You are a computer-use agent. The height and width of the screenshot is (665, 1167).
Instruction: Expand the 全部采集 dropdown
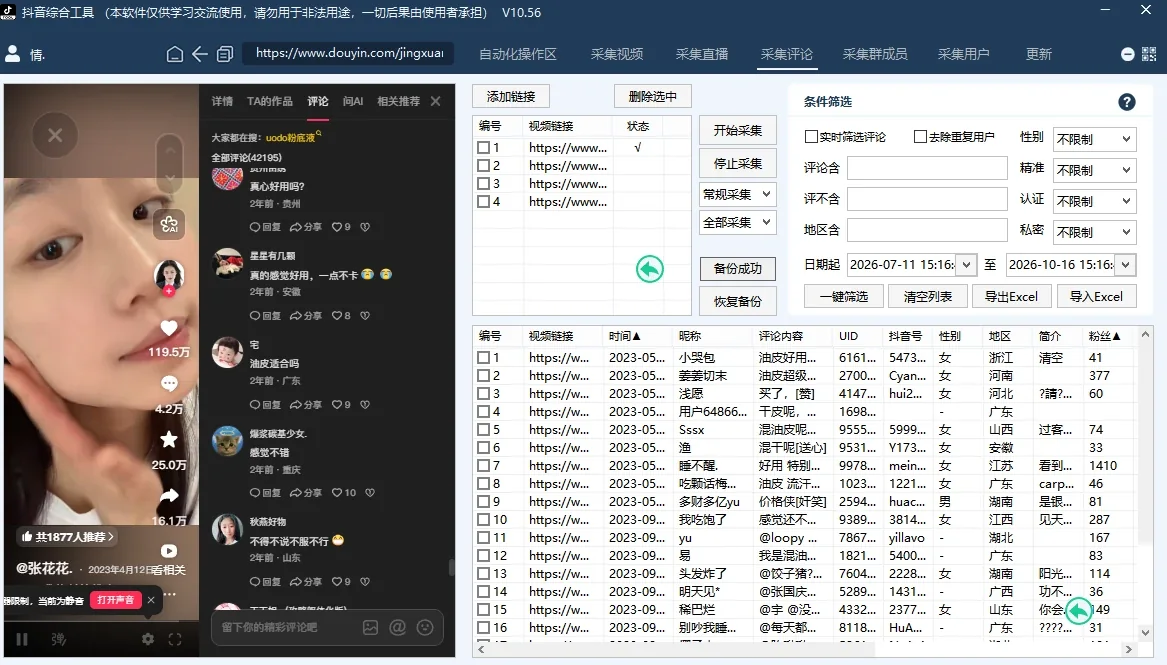point(738,222)
